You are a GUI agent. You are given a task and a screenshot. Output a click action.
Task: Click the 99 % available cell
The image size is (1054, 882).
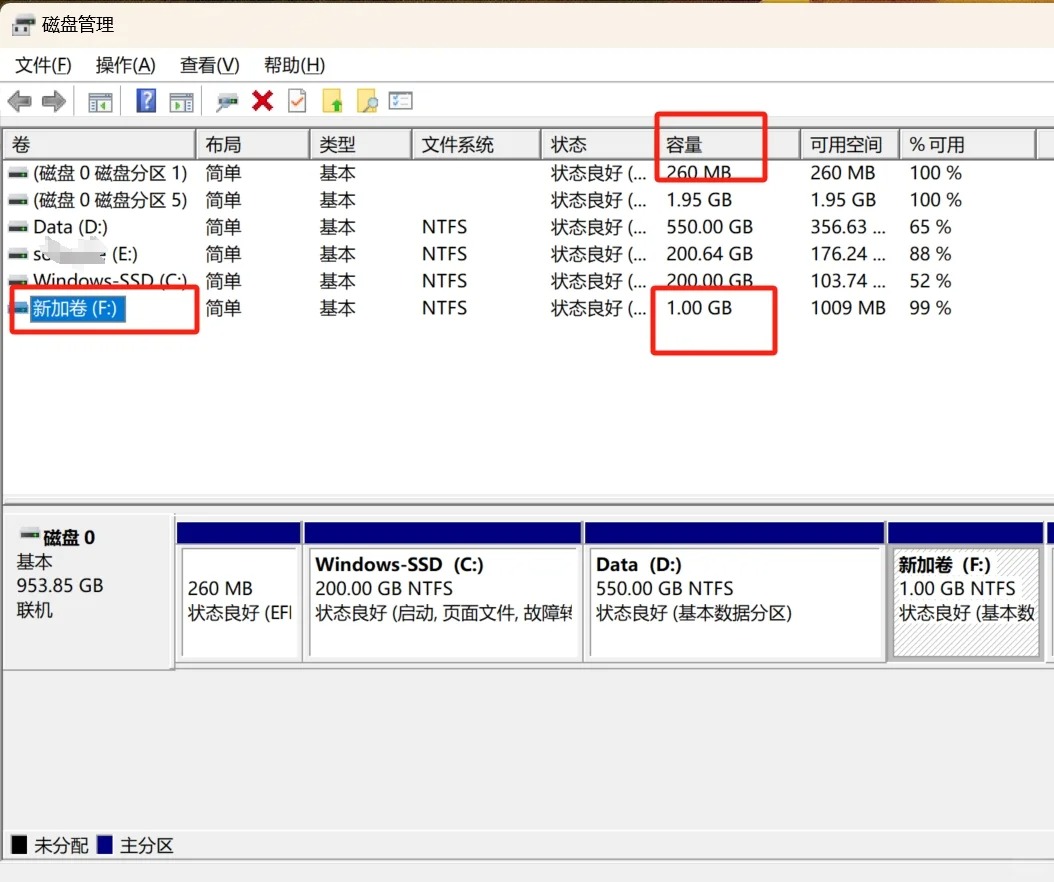click(x=930, y=308)
